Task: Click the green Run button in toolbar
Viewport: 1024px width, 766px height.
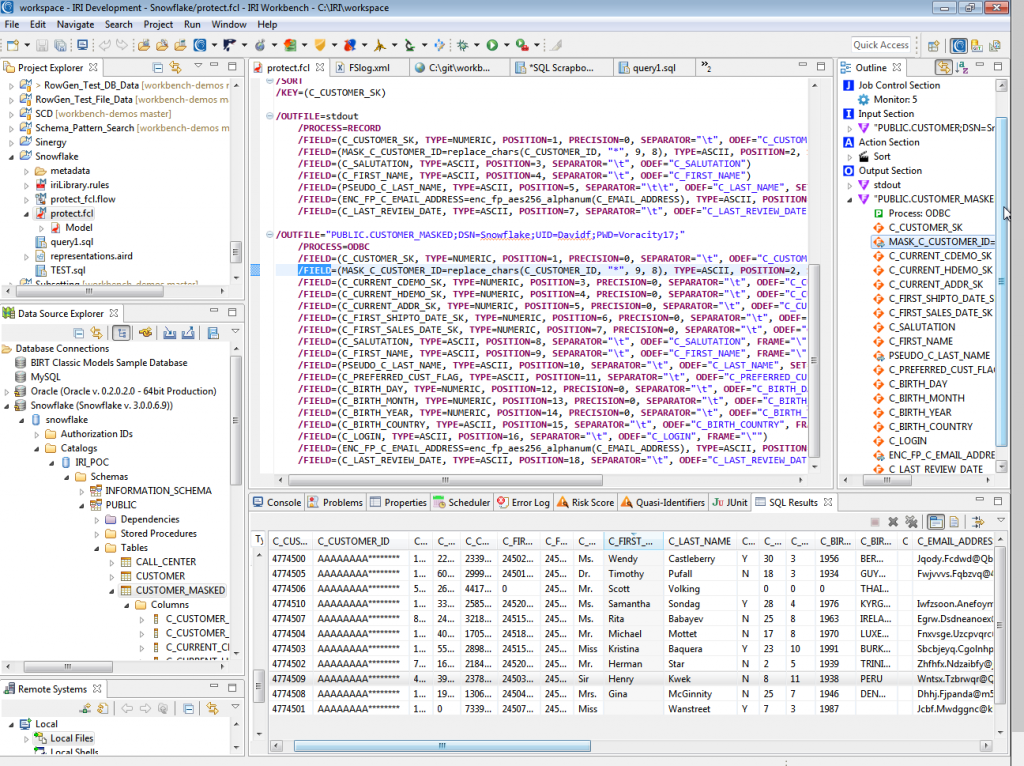Action: click(492, 45)
